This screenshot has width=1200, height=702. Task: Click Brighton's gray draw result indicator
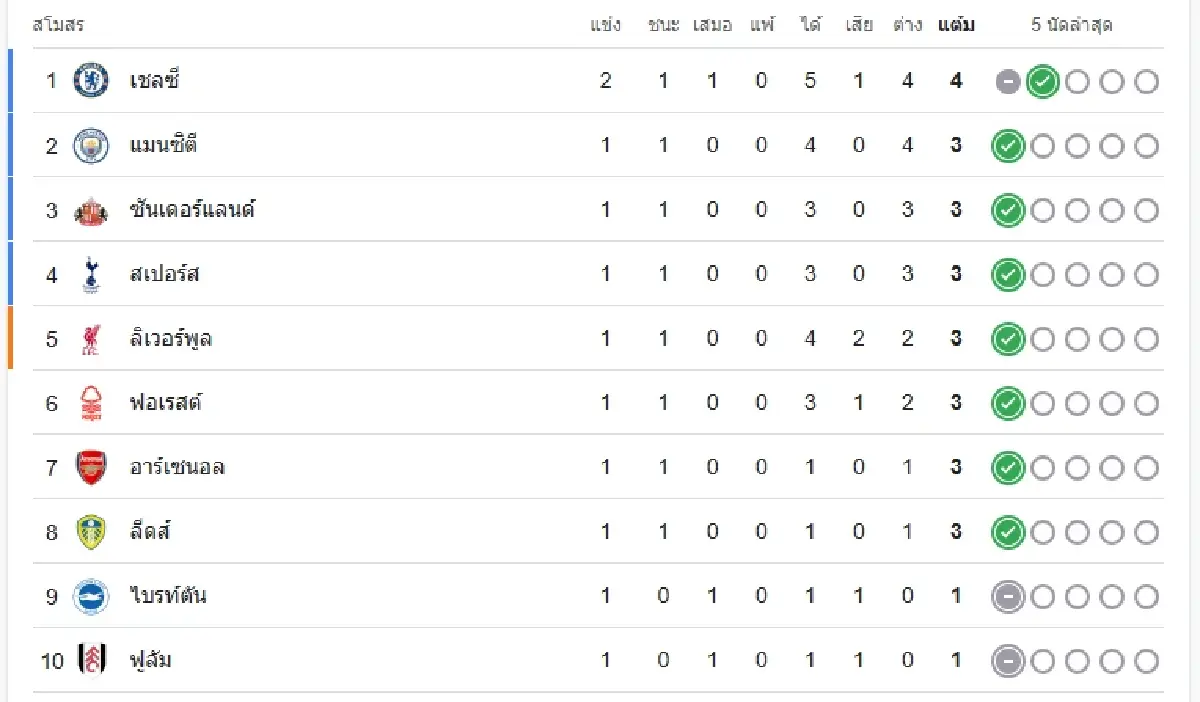point(1008,597)
